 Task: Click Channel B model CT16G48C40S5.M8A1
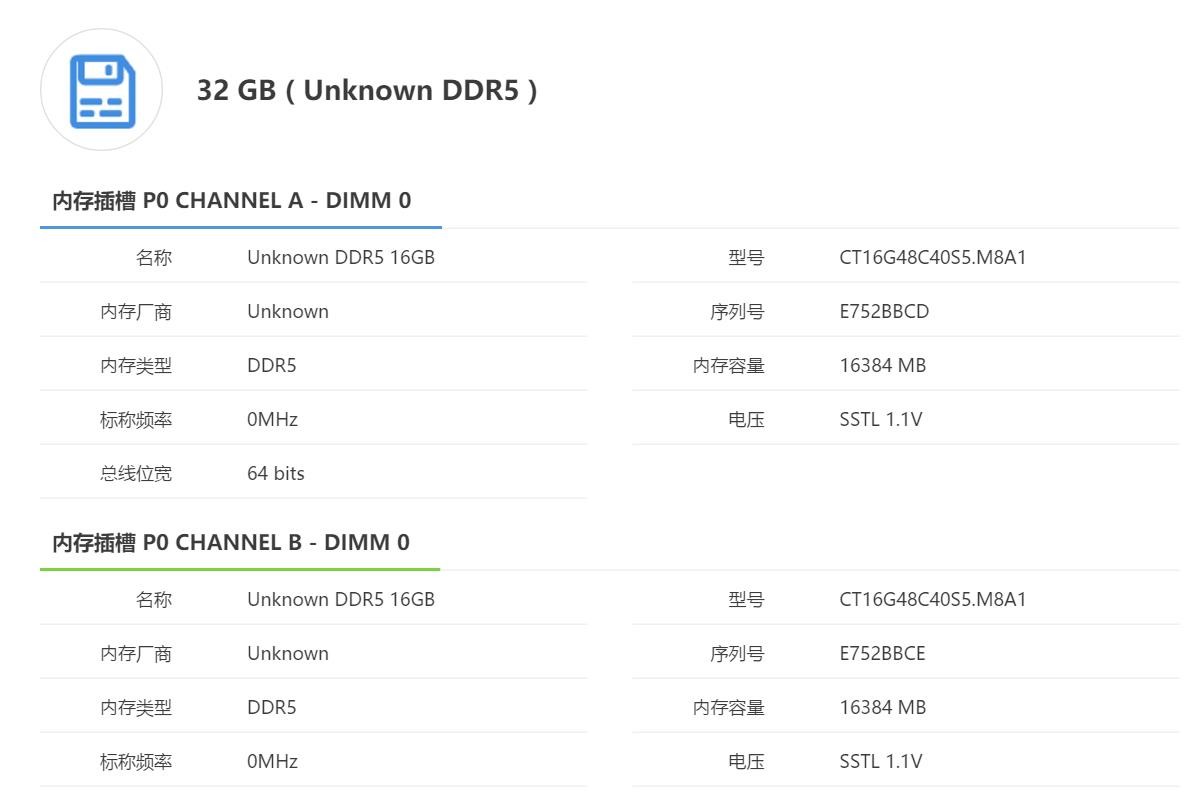(x=932, y=599)
